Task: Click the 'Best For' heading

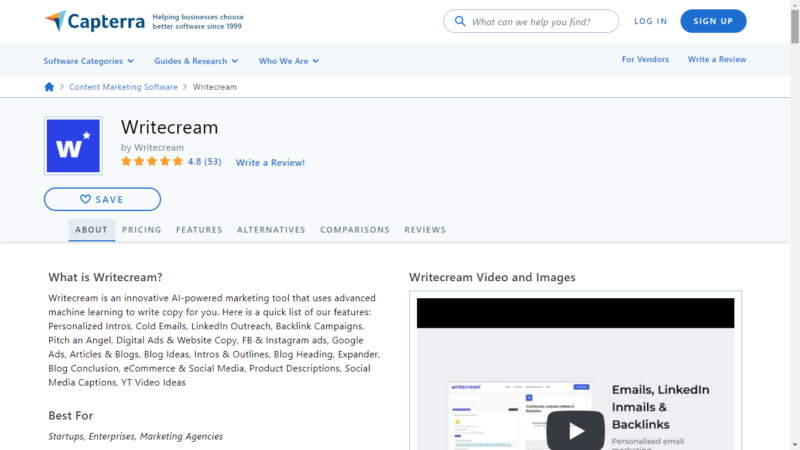Action: pos(70,415)
